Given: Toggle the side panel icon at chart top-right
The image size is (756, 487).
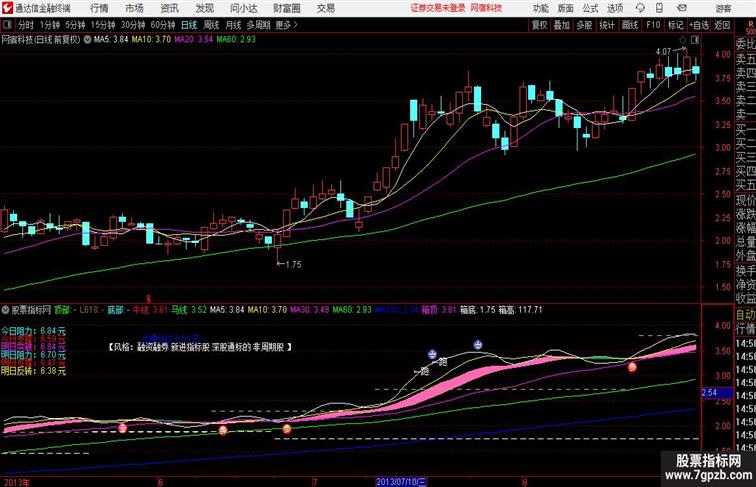Looking at the screenshot, I should click(695, 40).
